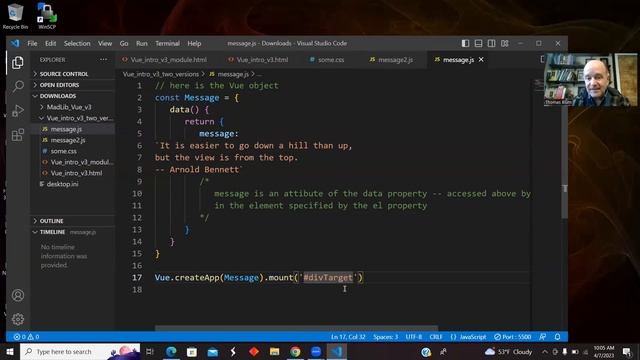Open the Windows Start button
This screenshot has height=360, width=640.
[9, 351]
